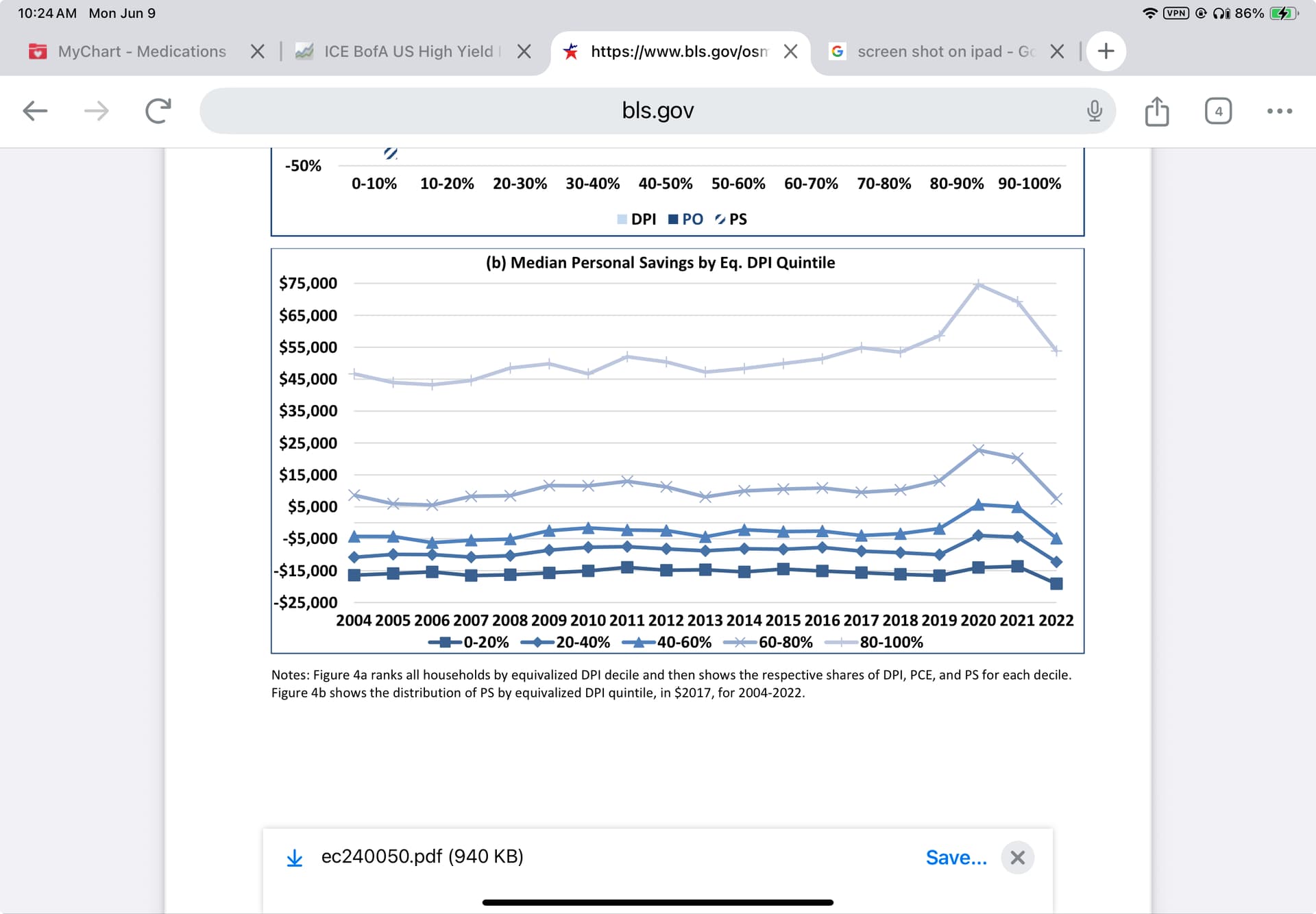1316x914 pixels.
Task: Go back to previous page
Action: pos(35,110)
